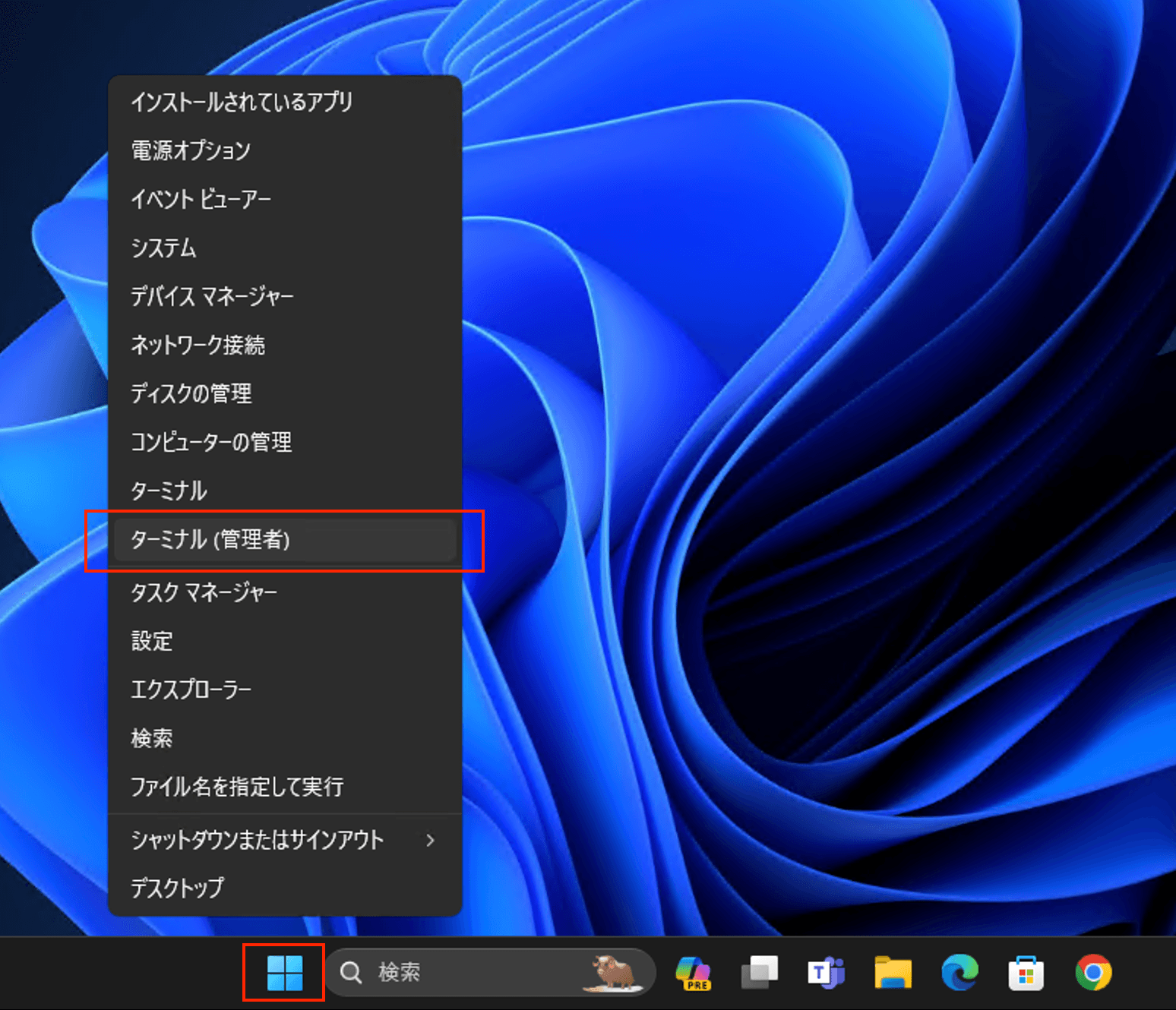This screenshot has width=1176, height=1010.
Task: Launch Microsoft Edge browser
Action: click(x=959, y=973)
